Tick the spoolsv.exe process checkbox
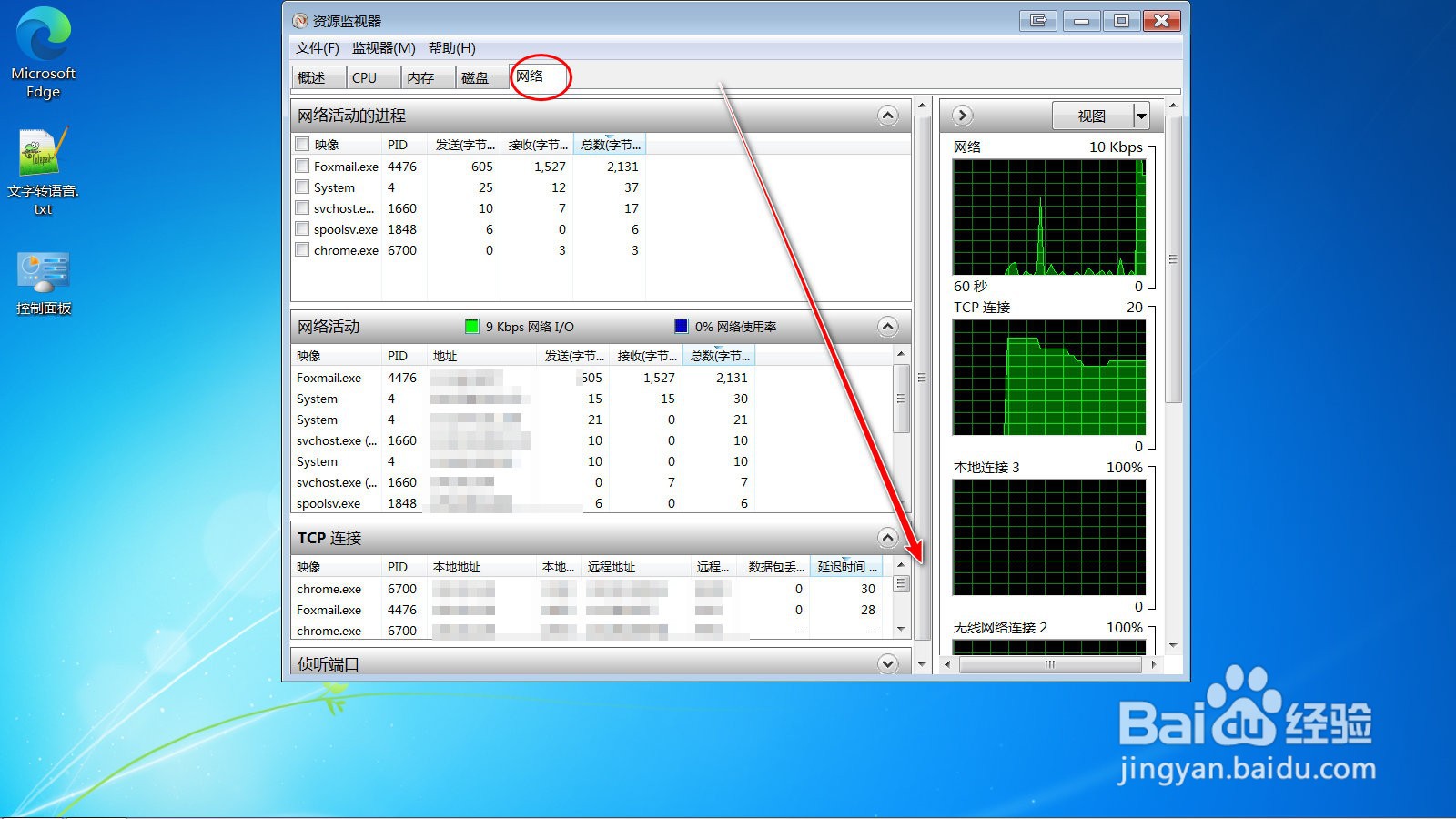Image resolution: width=1456 pixels, height=819 pixels. tap(302, 228)
